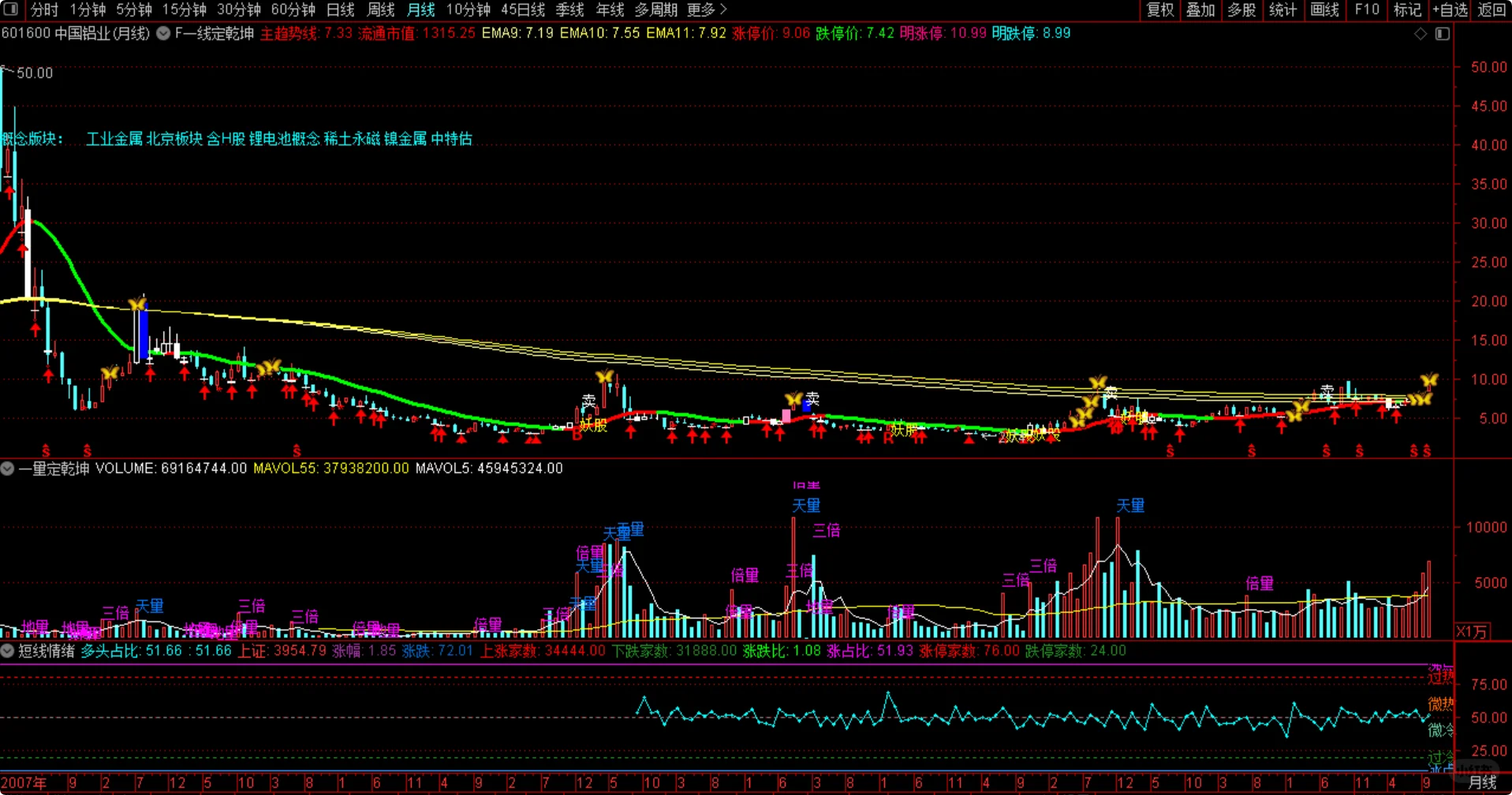Click the 标记 mark button
Screen dimensions: 1512x795
click(x=1407, y=9)
